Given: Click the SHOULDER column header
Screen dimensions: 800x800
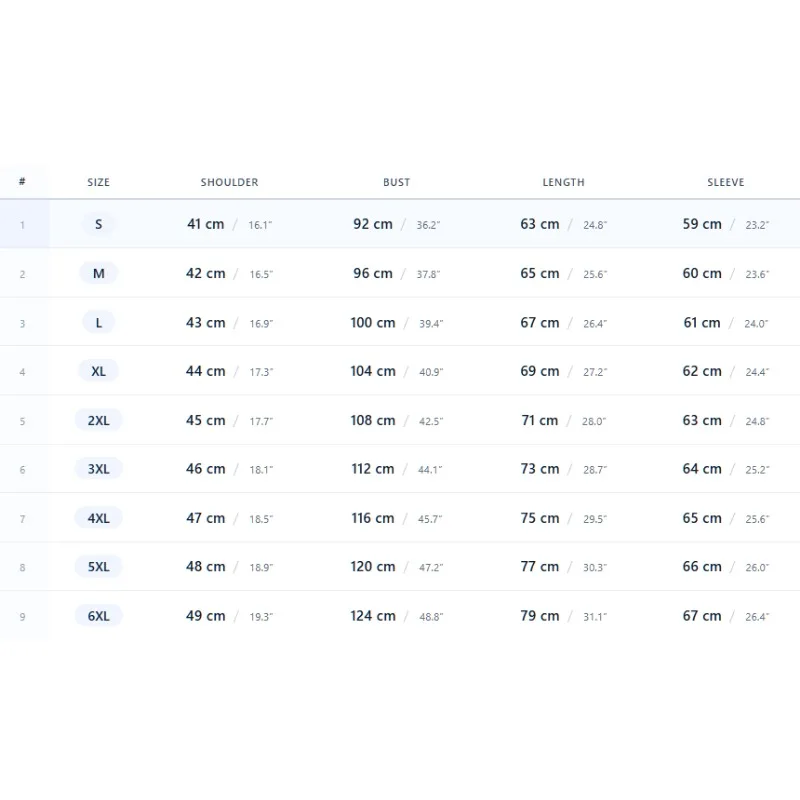Looking at the screenshot, I should pos(230,182).
